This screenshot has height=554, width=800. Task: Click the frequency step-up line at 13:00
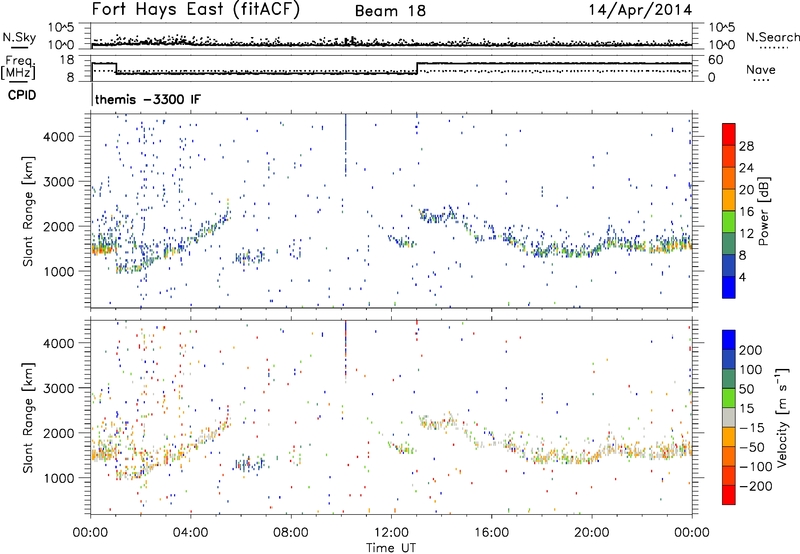pos(417,68)
